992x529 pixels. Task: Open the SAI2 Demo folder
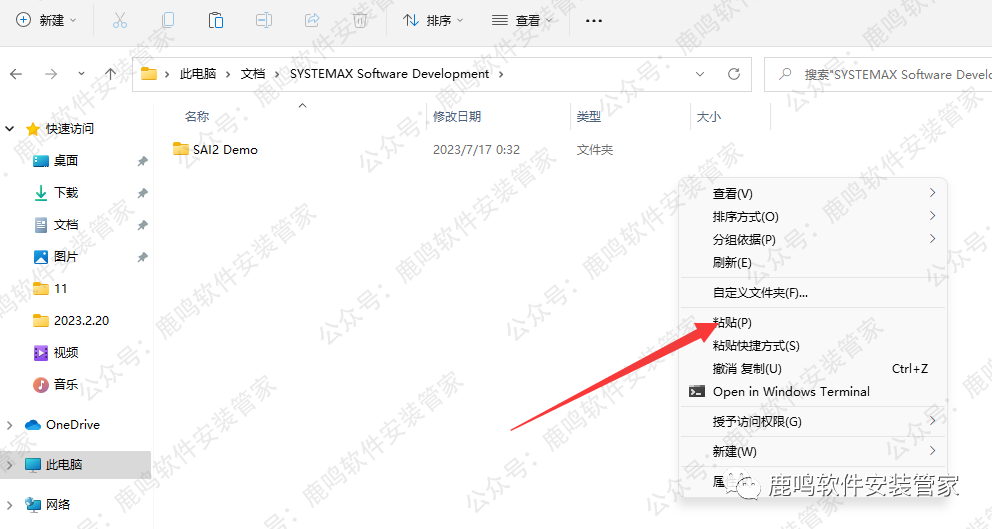(x=225, y=150)
